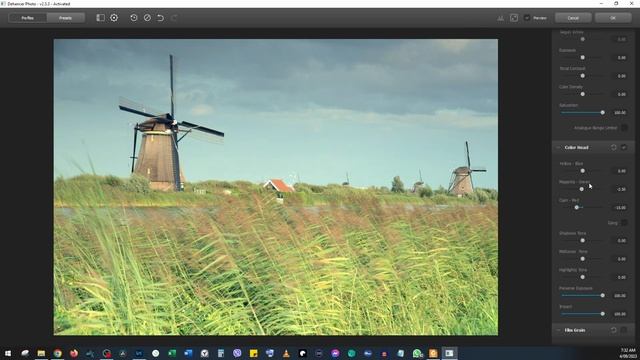
Task: Toggle the Preview checkbox
Action: pyautogui.click(x=527, y=18)
